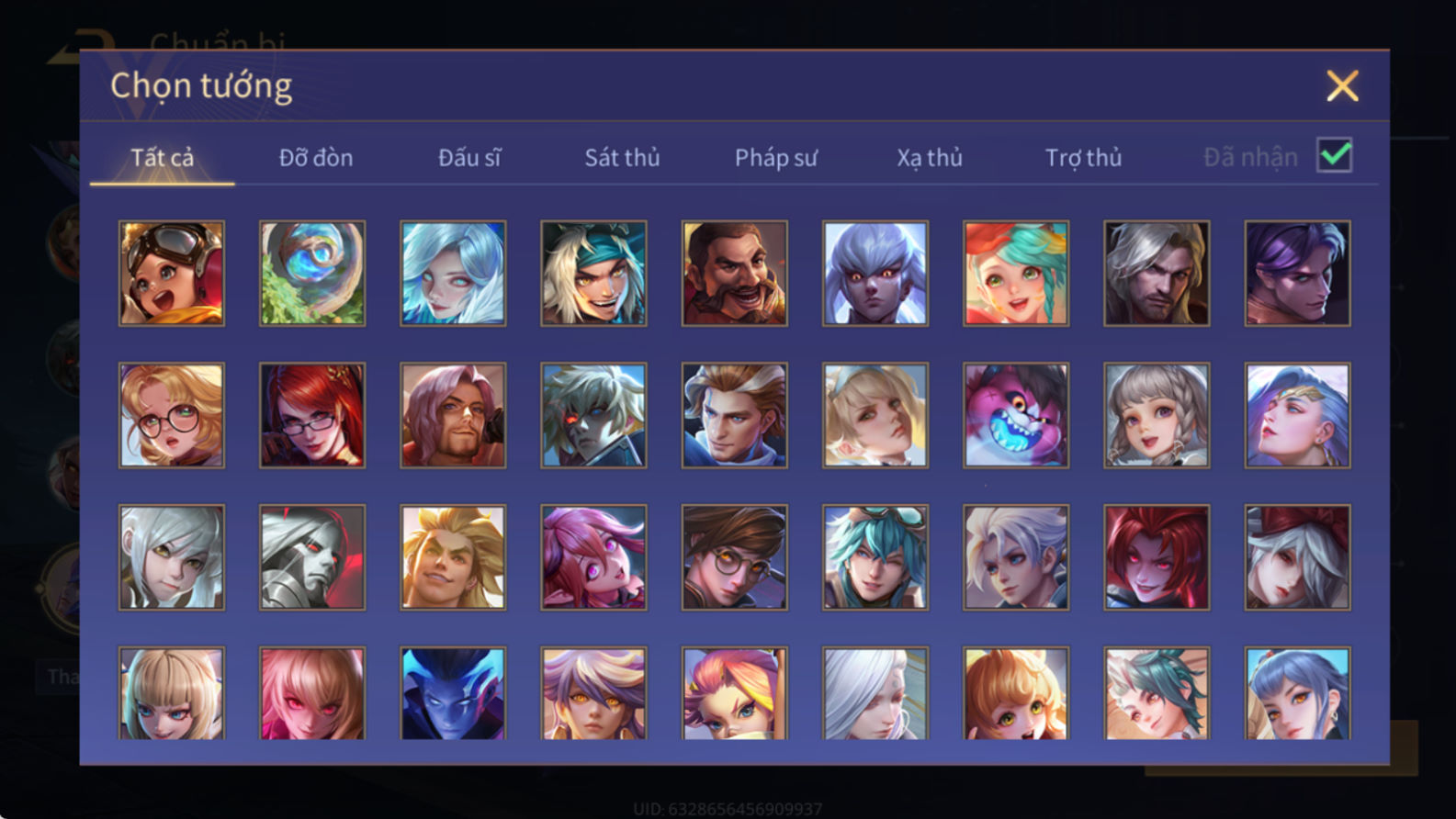
Task: Select the hero wearing aviator goggles
Action: (172, 273)
